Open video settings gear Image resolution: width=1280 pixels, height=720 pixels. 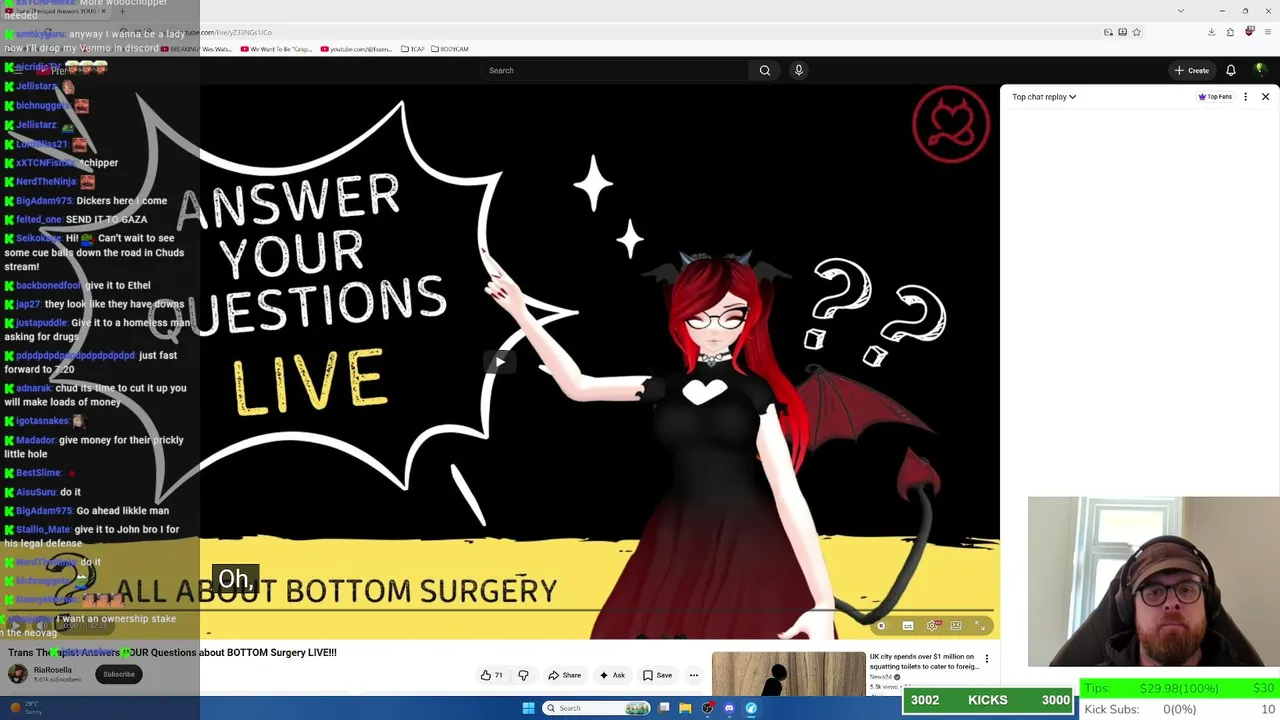(x=932, y=626)
